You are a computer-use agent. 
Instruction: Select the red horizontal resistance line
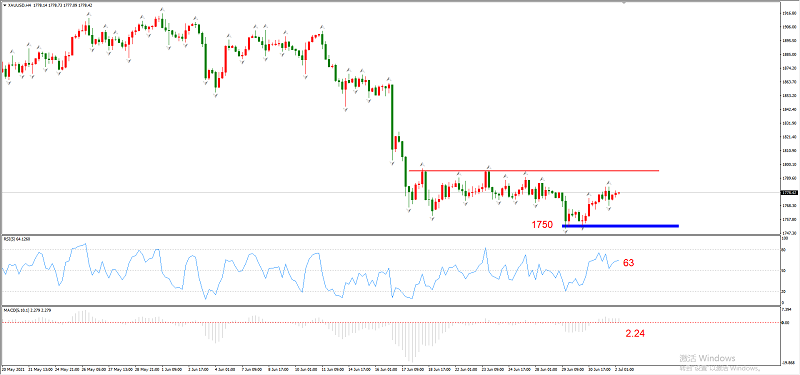click(534, 170)
